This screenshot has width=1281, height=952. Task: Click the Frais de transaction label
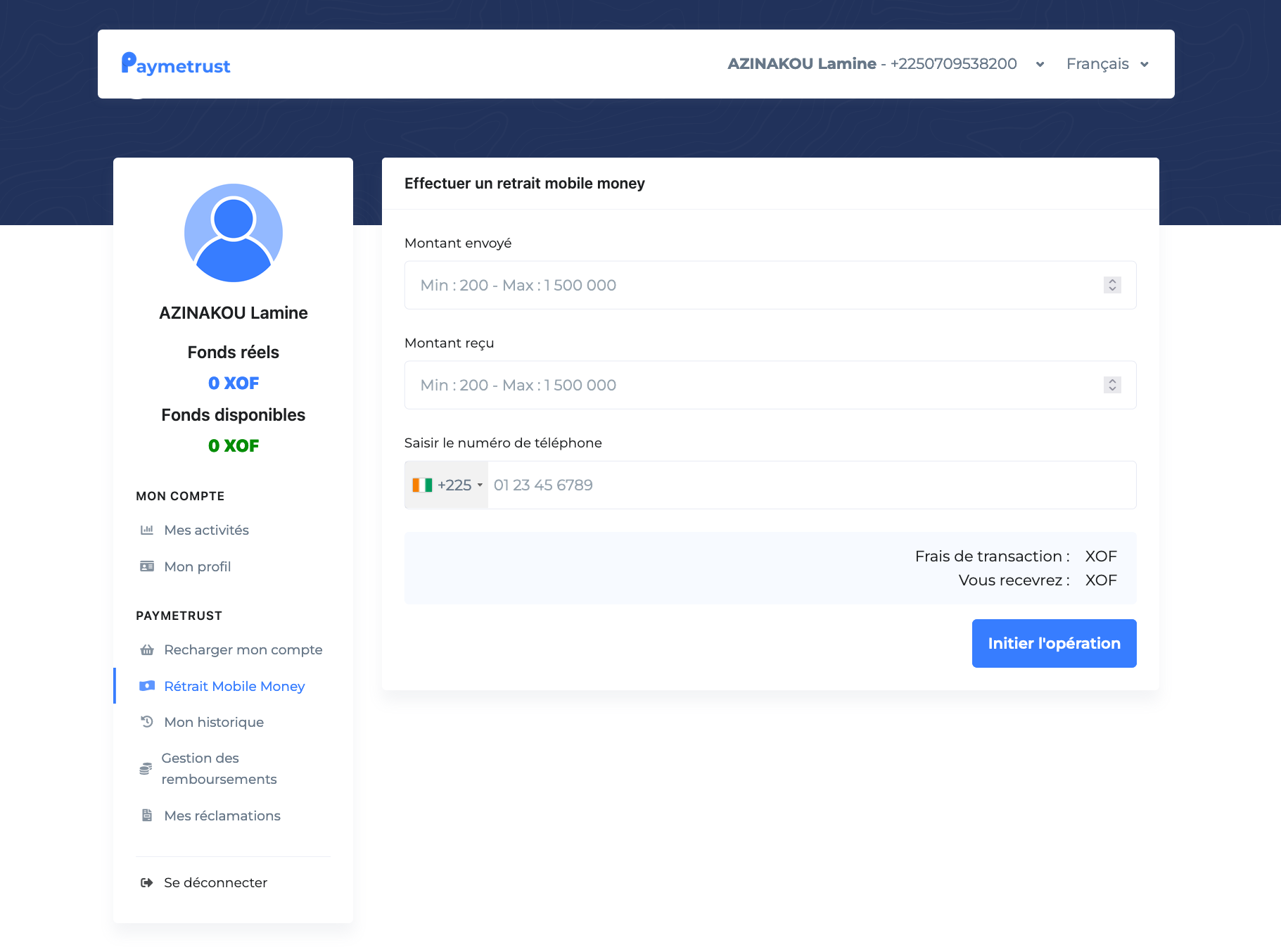[x=992, y=556]
